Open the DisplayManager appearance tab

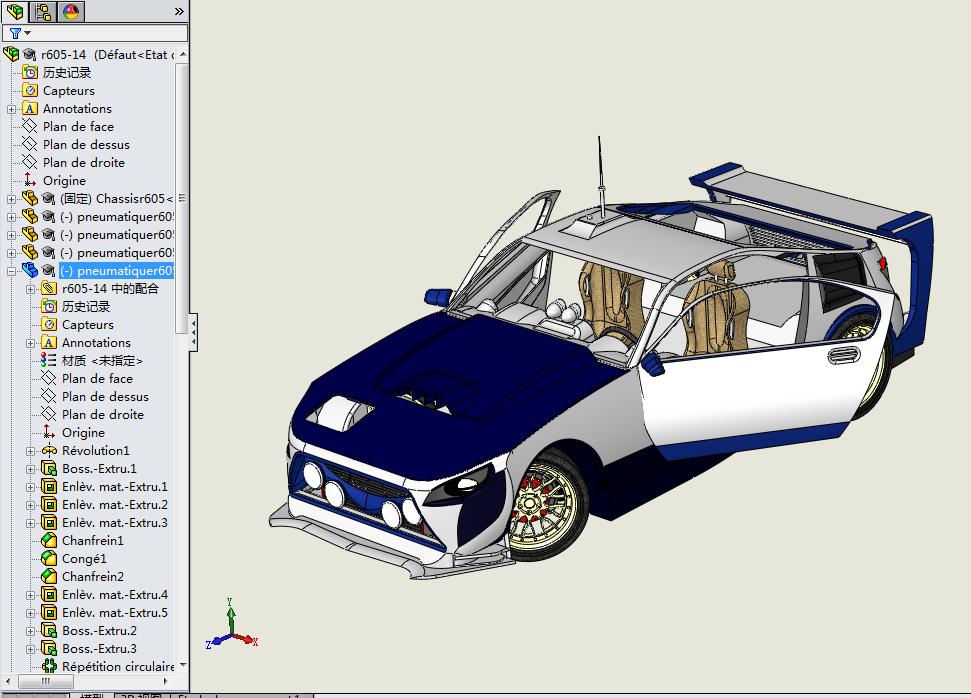[x=71, y=12]
